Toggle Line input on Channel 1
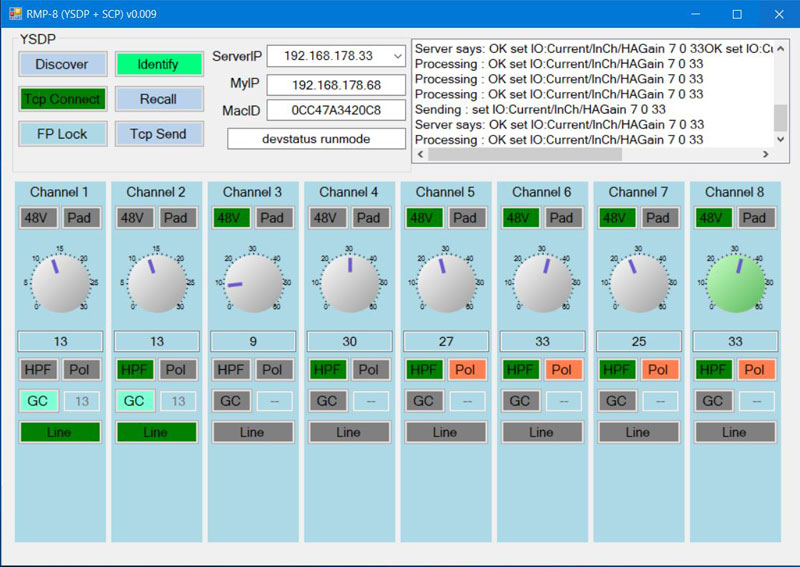This screenshot has height=567, width=800. (60, 433)
